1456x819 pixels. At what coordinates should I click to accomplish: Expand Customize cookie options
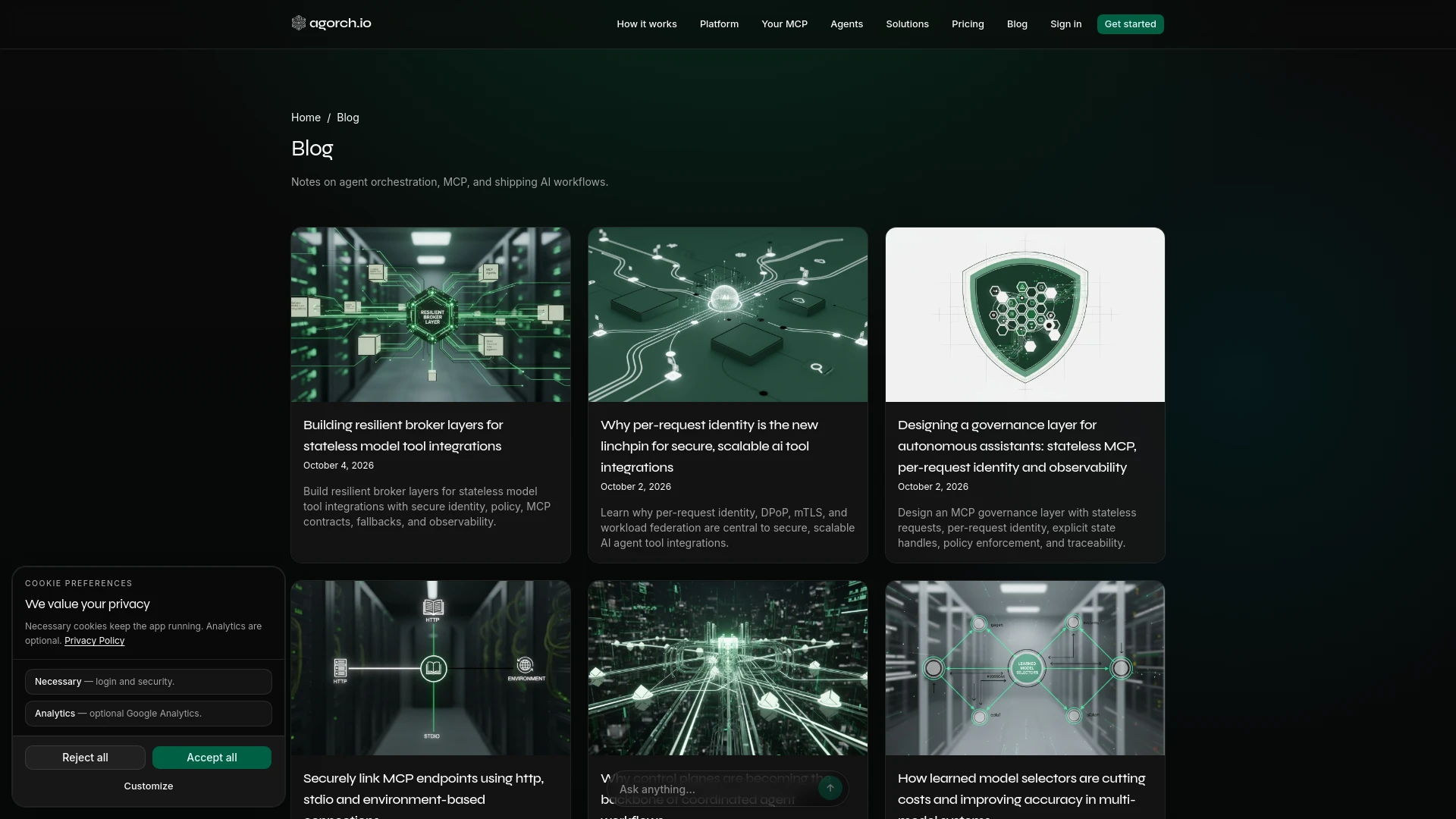click(149, 786)
